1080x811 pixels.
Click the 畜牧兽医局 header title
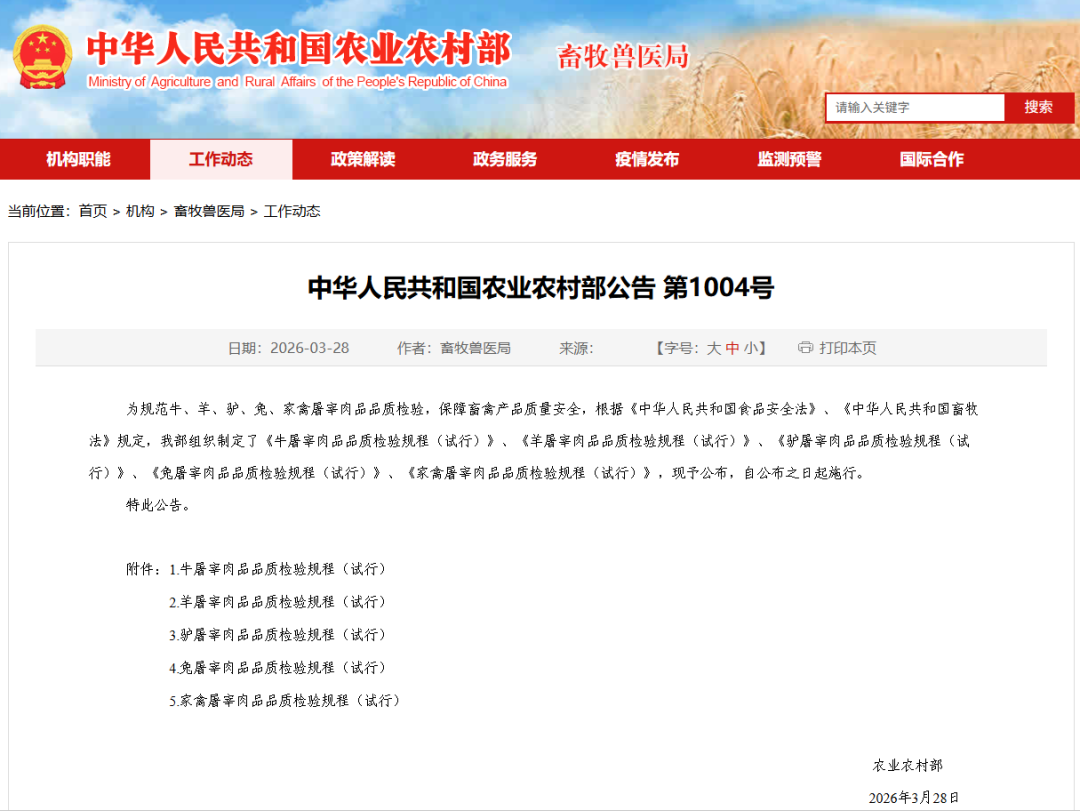click(623, 57)
